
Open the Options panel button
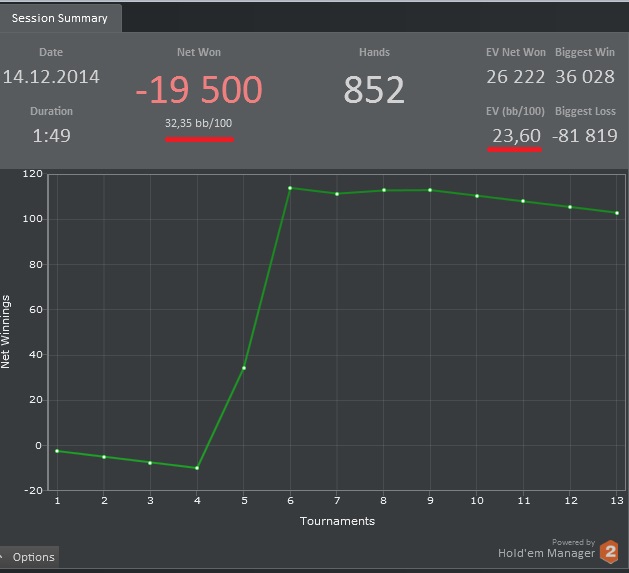click(29, 557)
